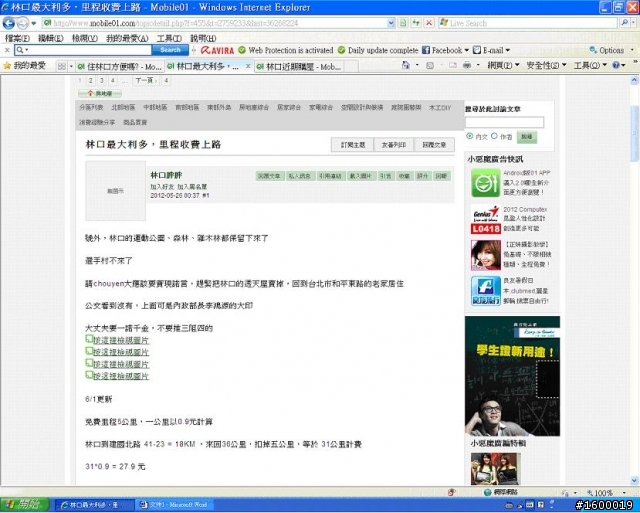Open the student ID banner ad
The width and height of the screenshot is (640, 513).
click(512, 376)
